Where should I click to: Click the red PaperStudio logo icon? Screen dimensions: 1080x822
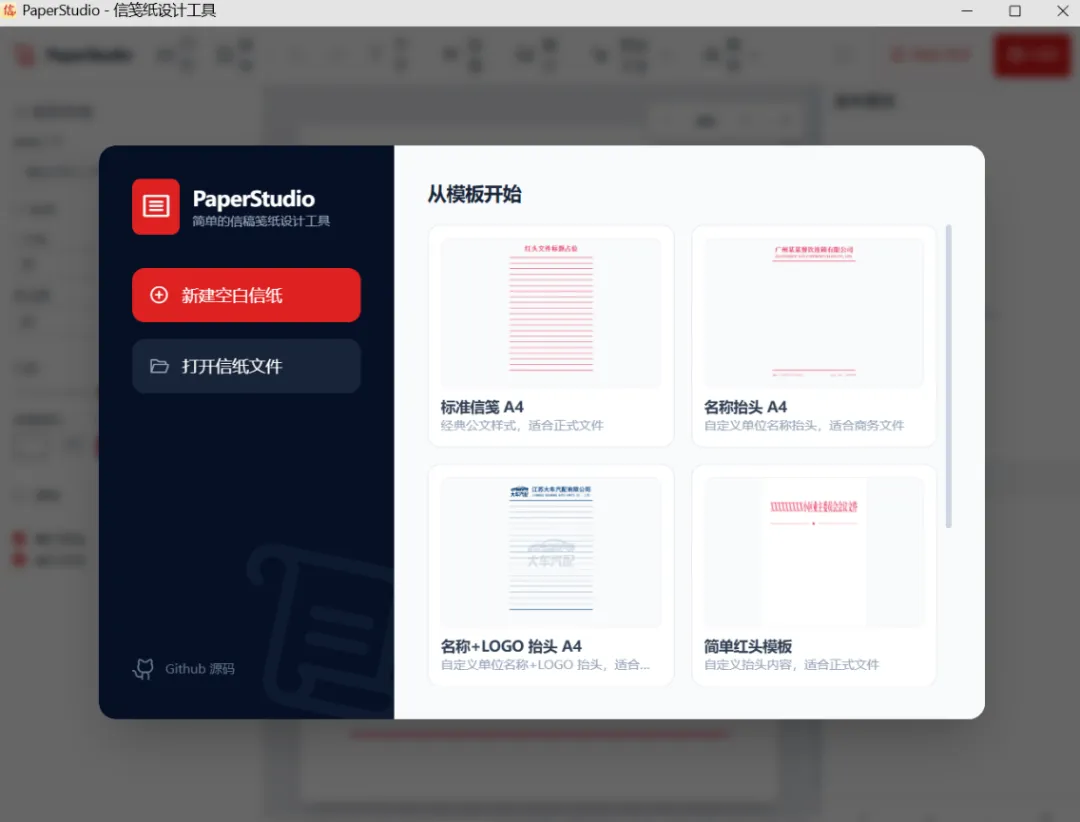point(156,206)
